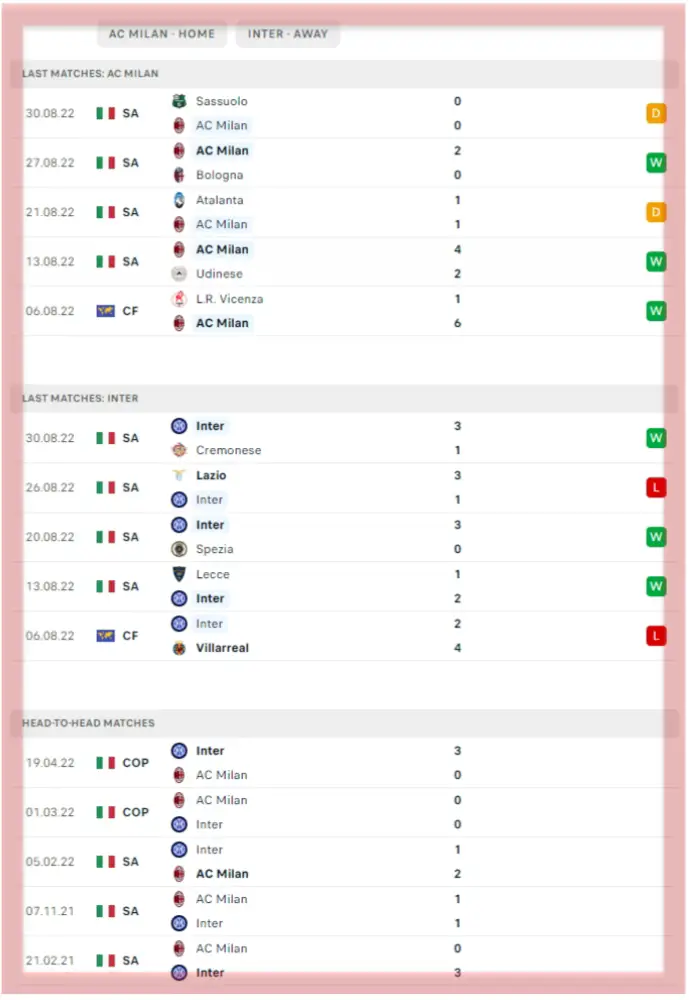This screenshot has height=1000, width=689.
Task: Click the Lazio team crest icon
Action: point(179,476)
